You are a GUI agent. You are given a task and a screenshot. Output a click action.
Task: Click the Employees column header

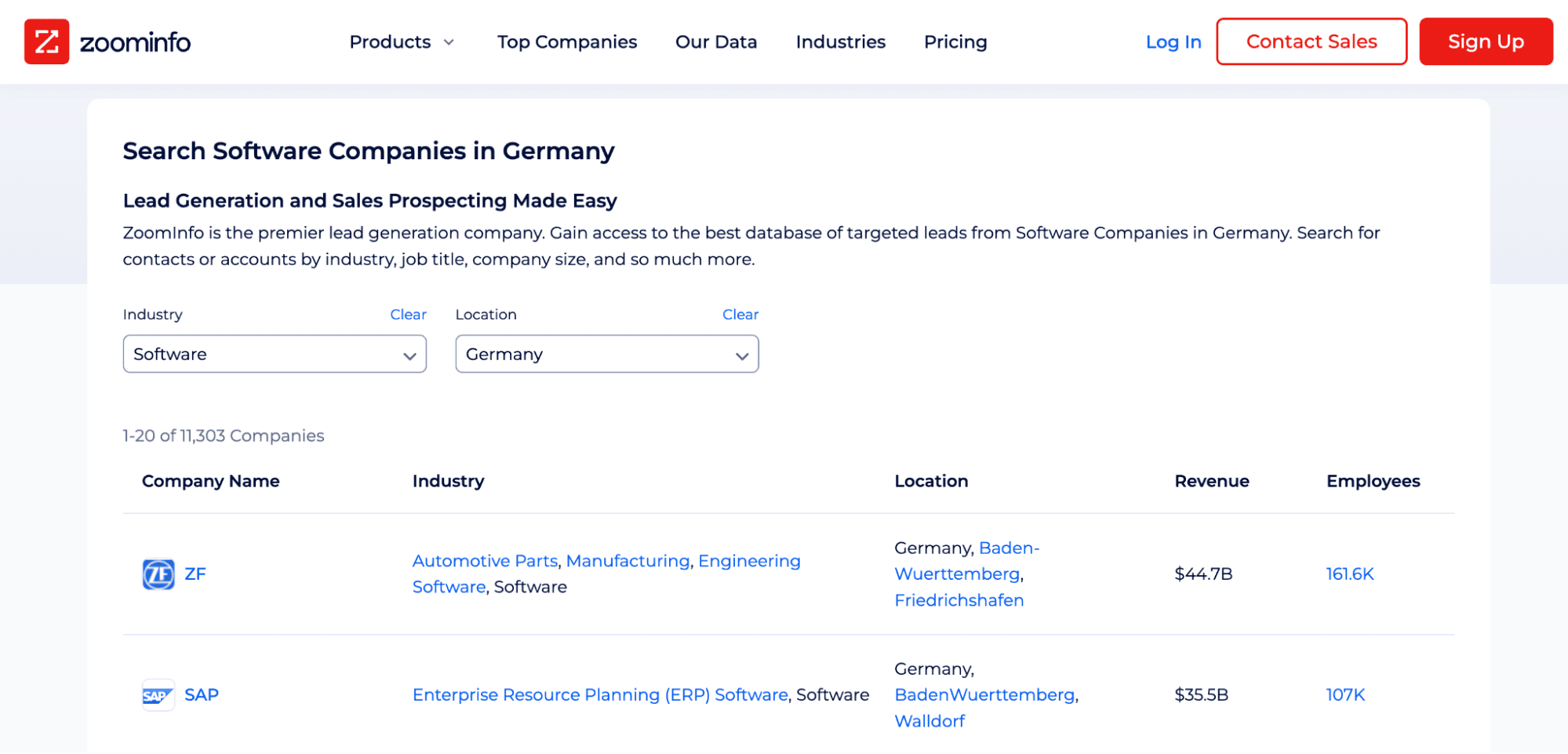pyautogui.click(x=1373, y=481)
